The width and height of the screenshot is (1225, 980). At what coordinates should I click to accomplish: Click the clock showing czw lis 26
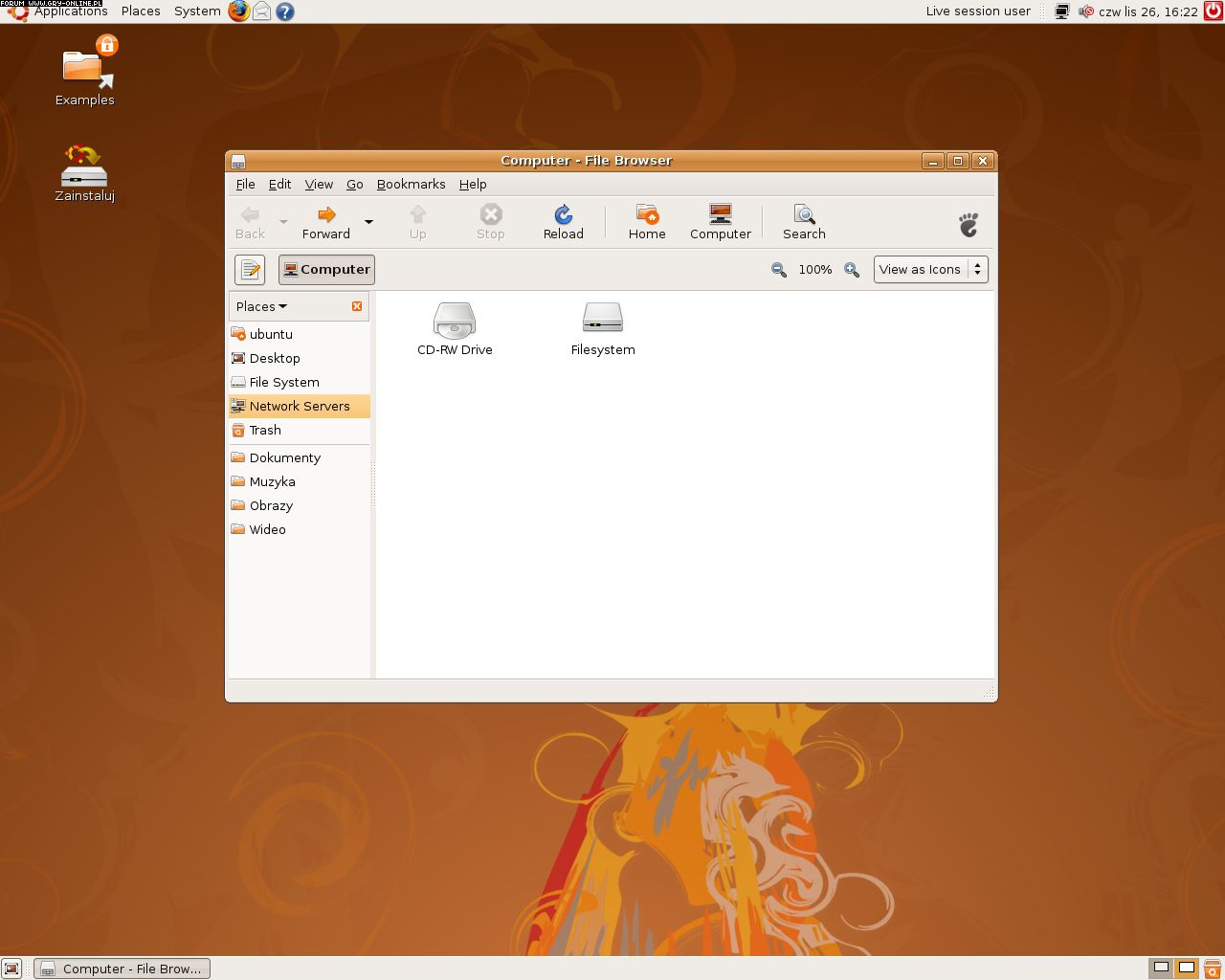pos(1148,11)
